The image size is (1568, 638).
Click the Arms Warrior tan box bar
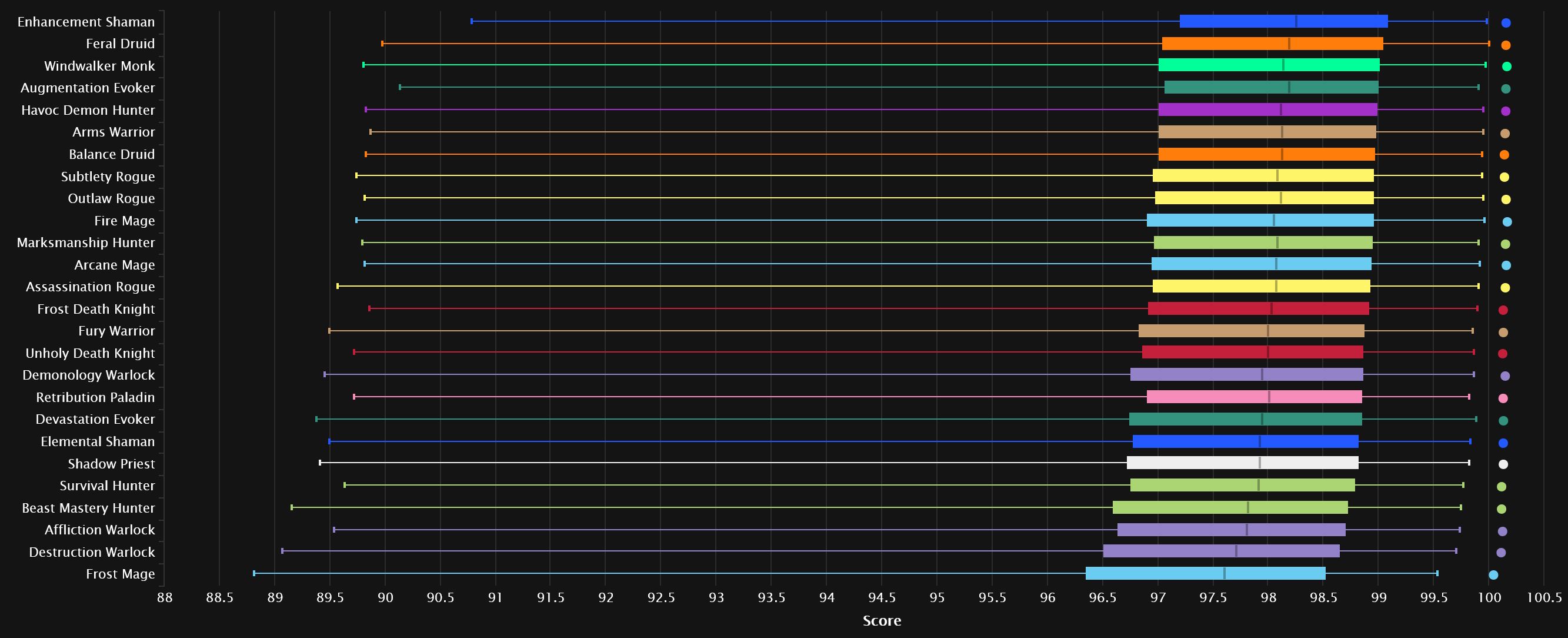1267,132
